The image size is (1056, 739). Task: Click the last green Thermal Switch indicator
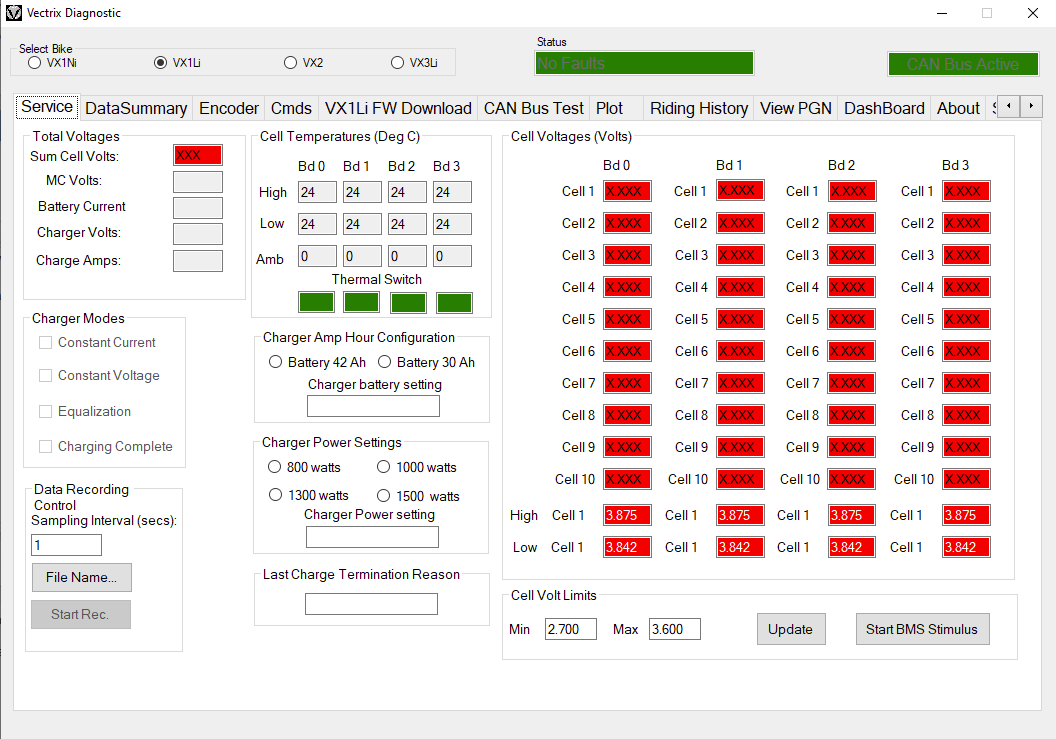point(454,302)
